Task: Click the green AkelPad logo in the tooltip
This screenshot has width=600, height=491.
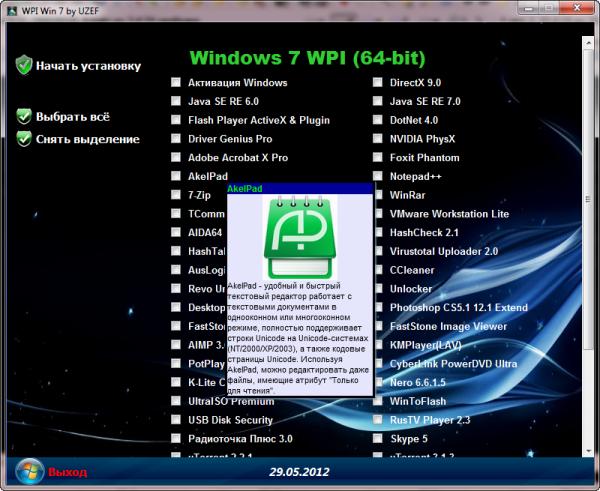Action: point(300,238)
